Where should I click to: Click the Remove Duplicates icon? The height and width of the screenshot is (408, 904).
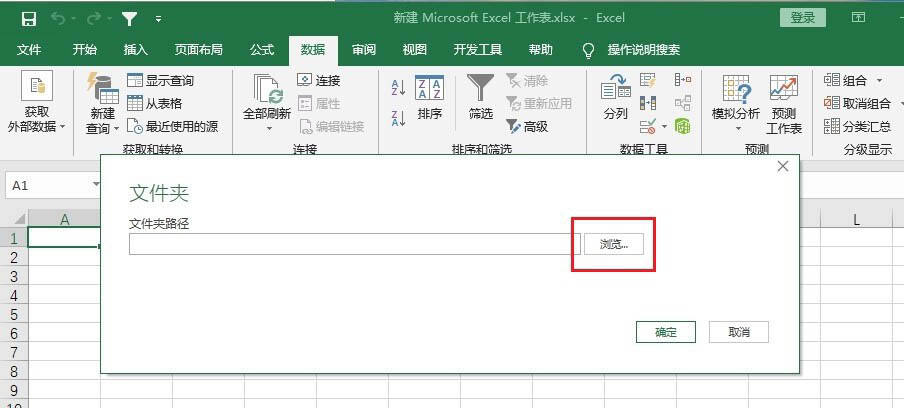(647, 103)
